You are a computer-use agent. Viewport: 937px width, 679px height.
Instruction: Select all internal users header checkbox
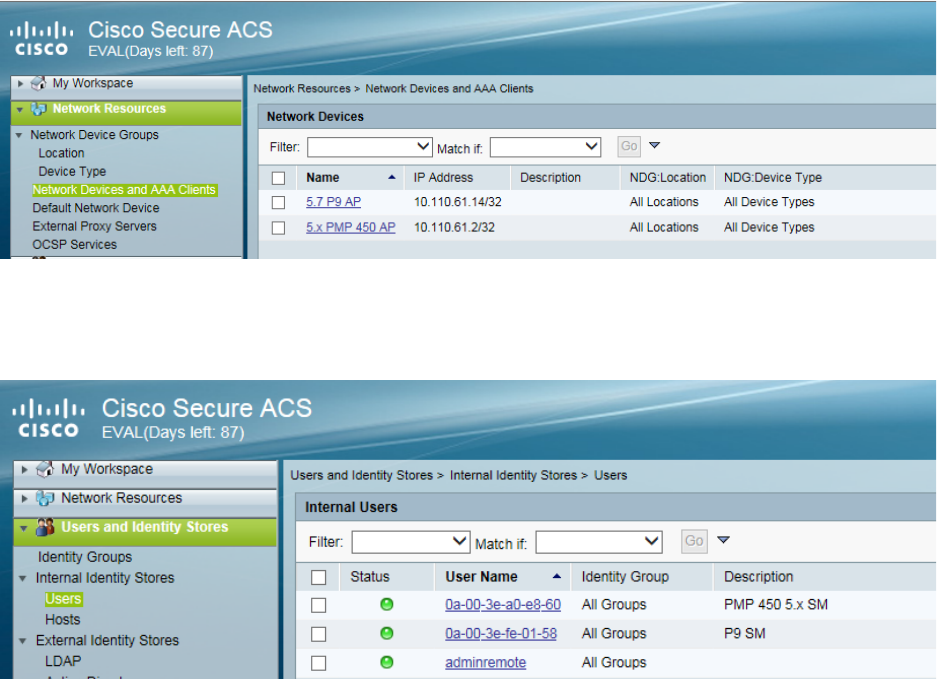pyautogui.click(x=319, y=577)
